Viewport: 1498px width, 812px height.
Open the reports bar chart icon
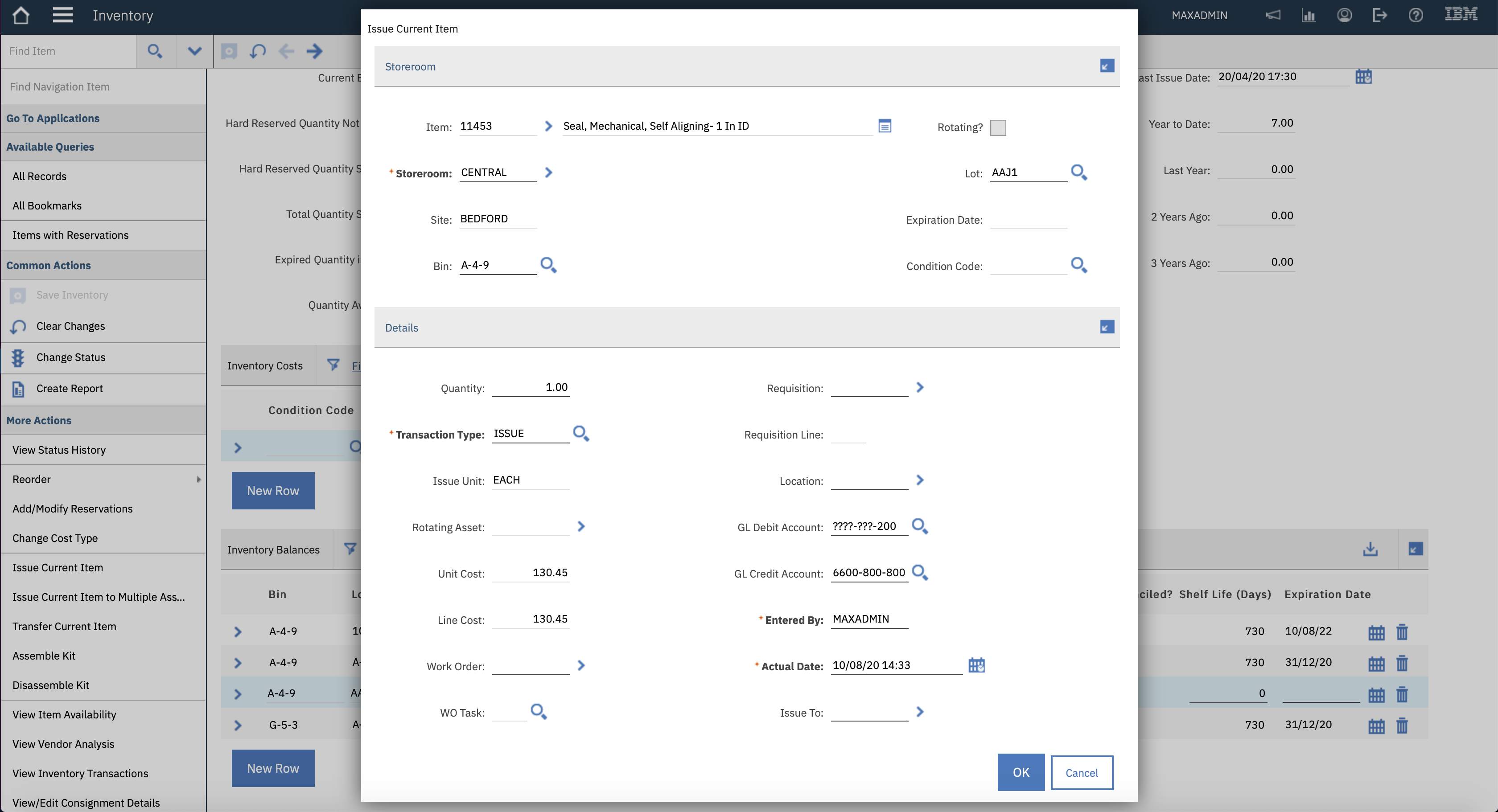tap(1309, 15)
